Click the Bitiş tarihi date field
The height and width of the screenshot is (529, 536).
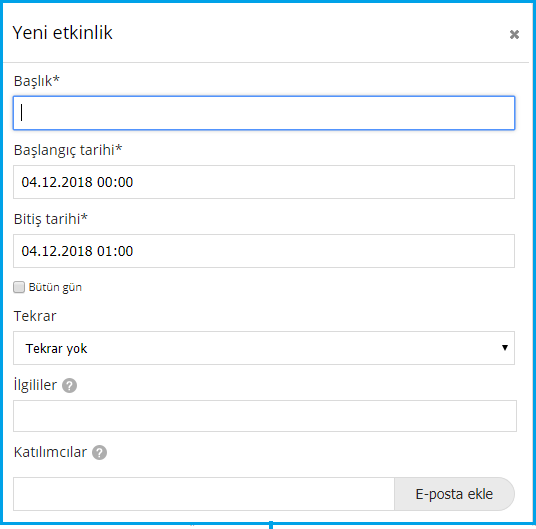coord(264,251)
